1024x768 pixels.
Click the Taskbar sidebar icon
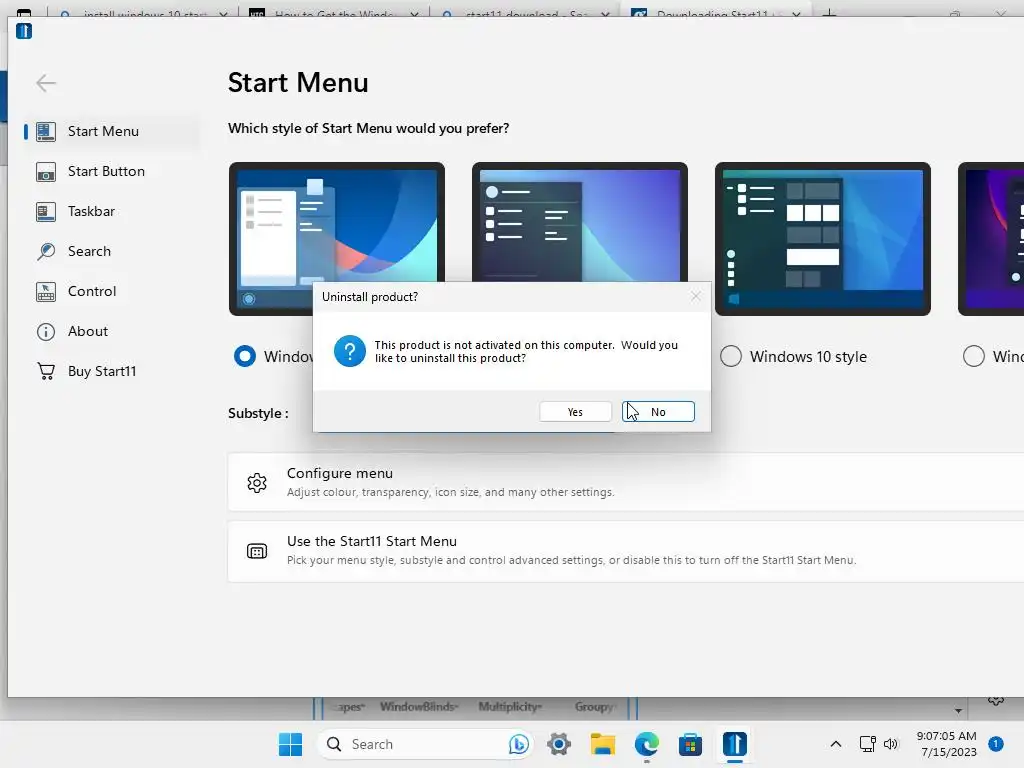(46, 212)
